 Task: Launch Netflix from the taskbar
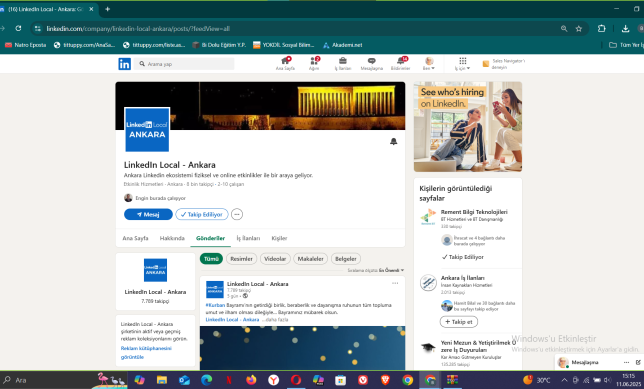229,380
